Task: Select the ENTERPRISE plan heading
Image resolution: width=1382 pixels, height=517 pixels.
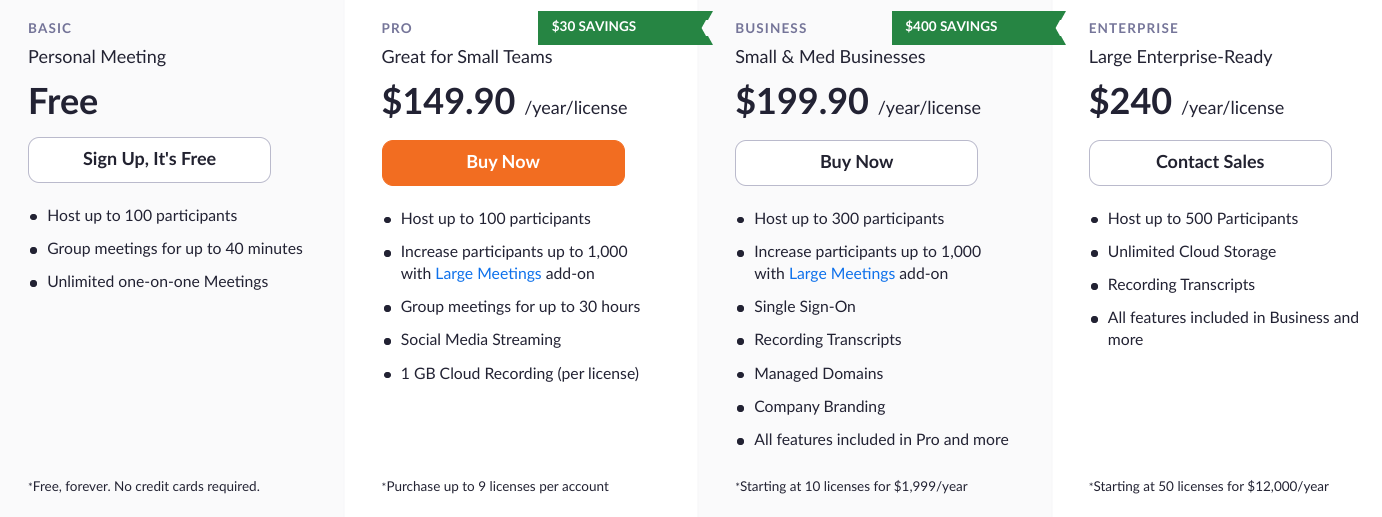Action: [x=1134, y=28]
